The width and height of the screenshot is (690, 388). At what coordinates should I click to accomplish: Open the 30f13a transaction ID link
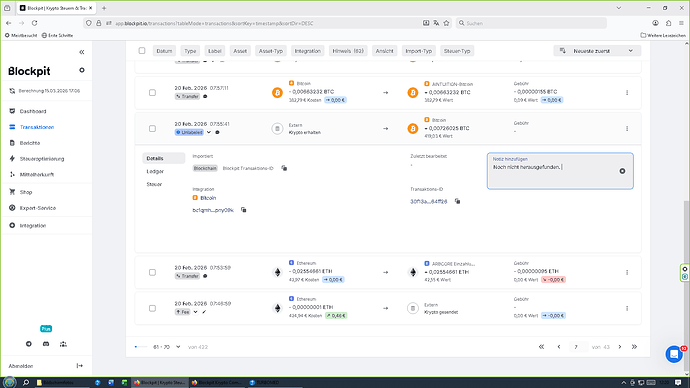click(429, 201)
